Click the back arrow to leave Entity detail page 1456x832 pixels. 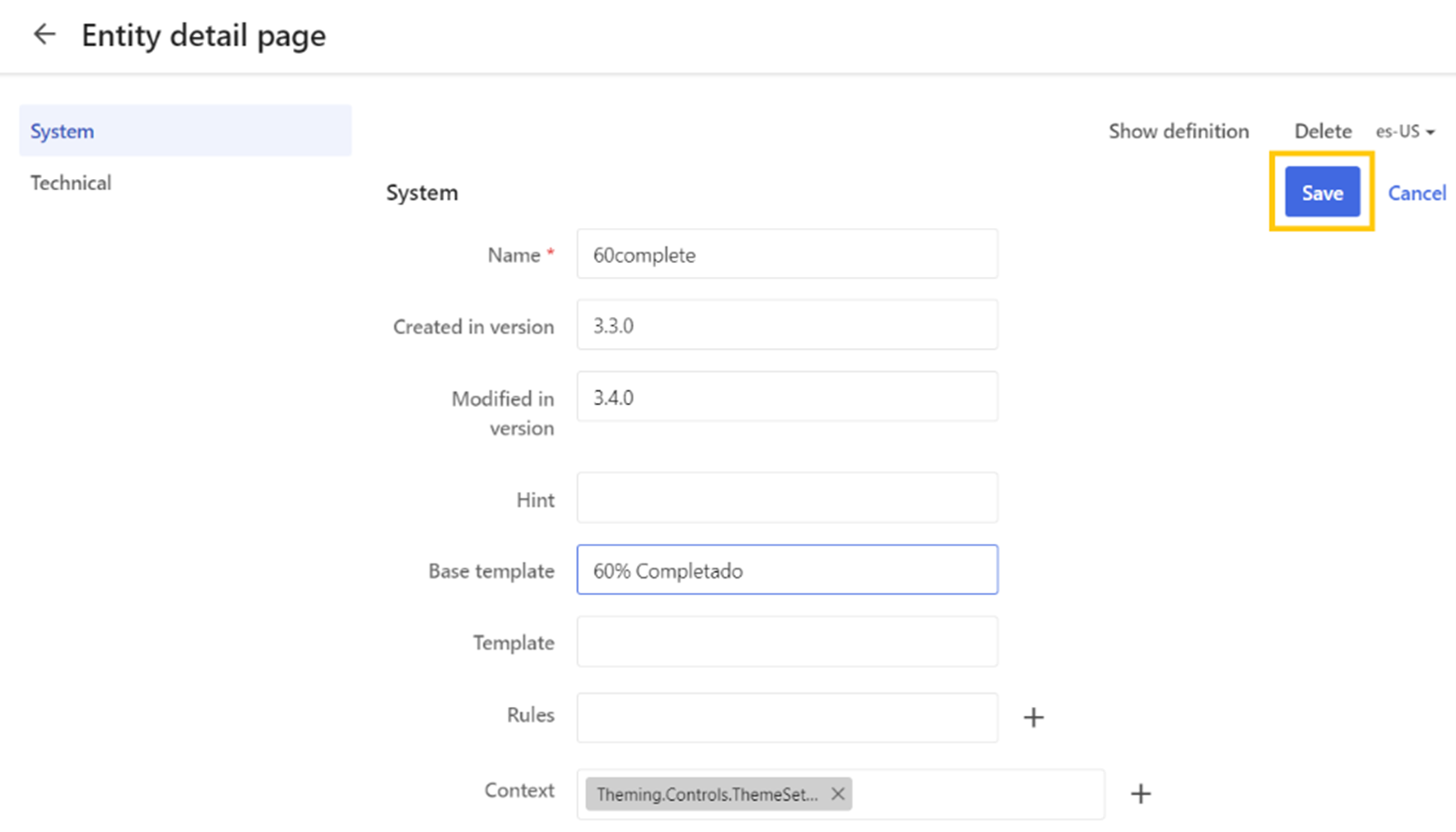pyautogui.click(x=44, y=34)
